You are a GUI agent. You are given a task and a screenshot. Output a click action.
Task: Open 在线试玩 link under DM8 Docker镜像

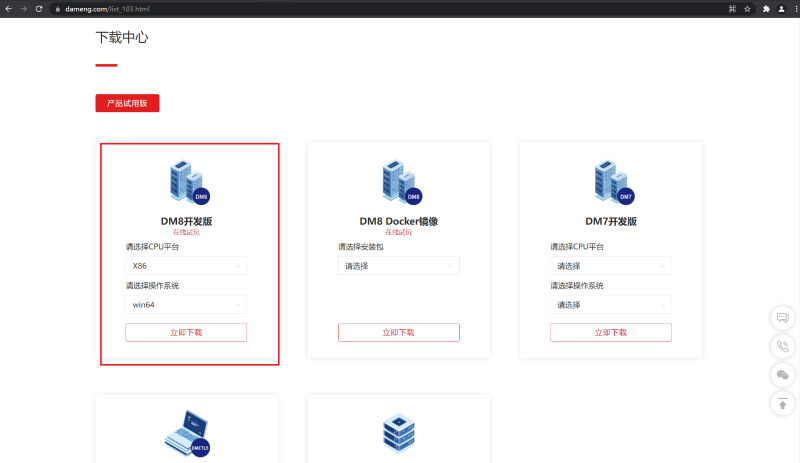click(398, 232)
